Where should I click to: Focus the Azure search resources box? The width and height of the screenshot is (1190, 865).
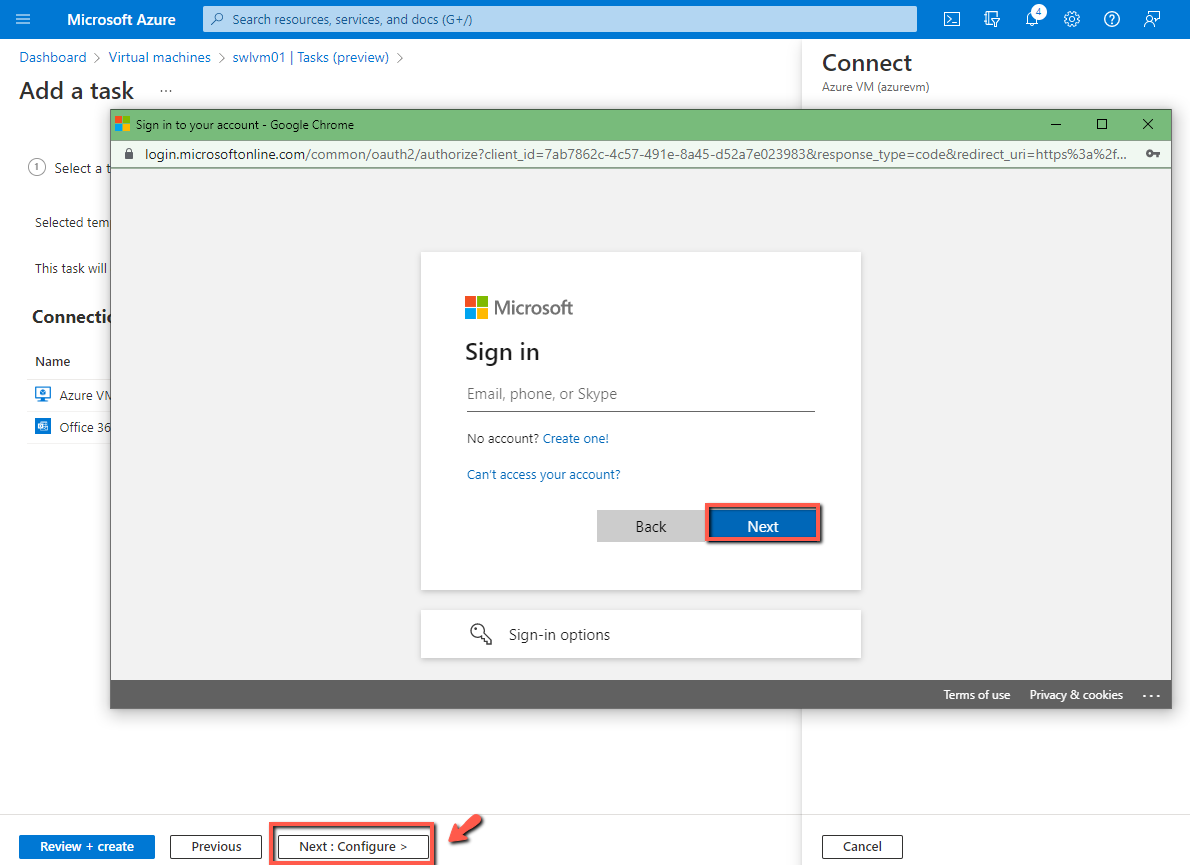(x=559, y=19)
